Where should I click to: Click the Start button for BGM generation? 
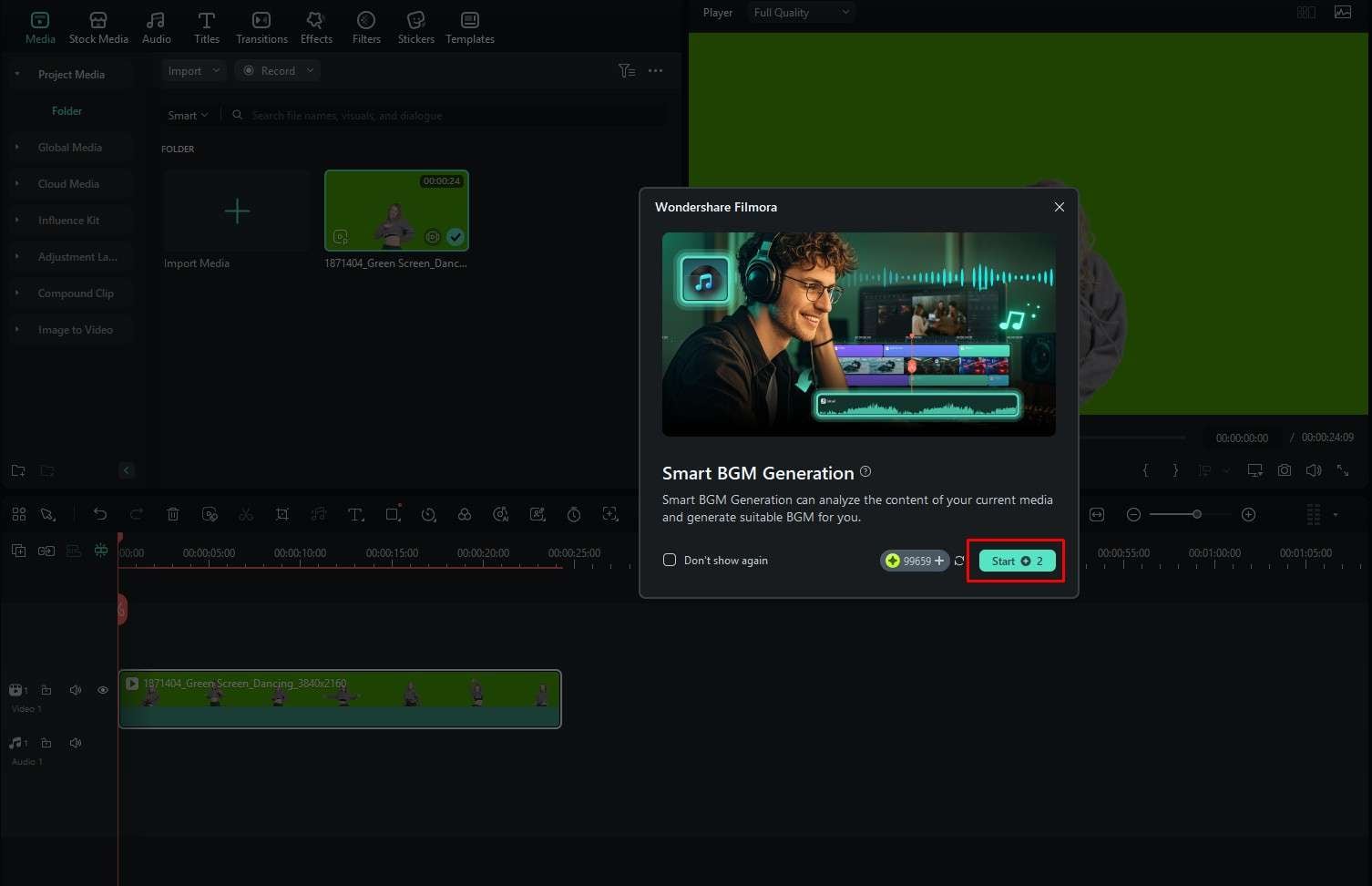point(1017,561)
